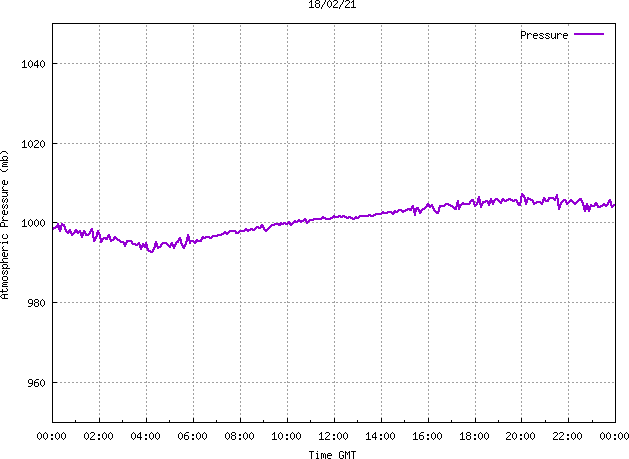Click the 08:00 time axis label

pyautogui.click(x=239, y=436)
